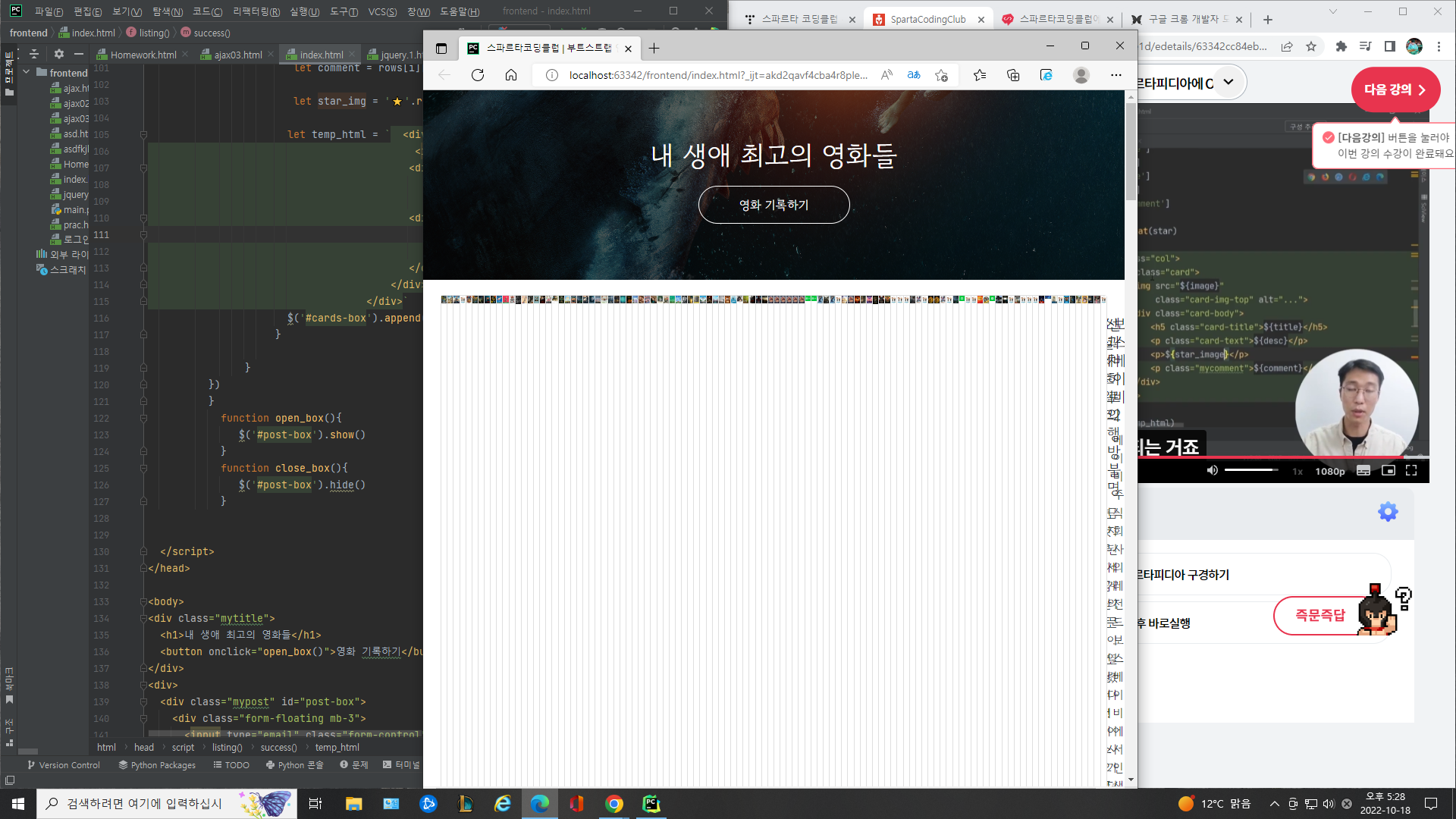Mute the lecture video volume
Image resolution: width=1456 pixels, height=819 pixels.
pos(1212,470)
